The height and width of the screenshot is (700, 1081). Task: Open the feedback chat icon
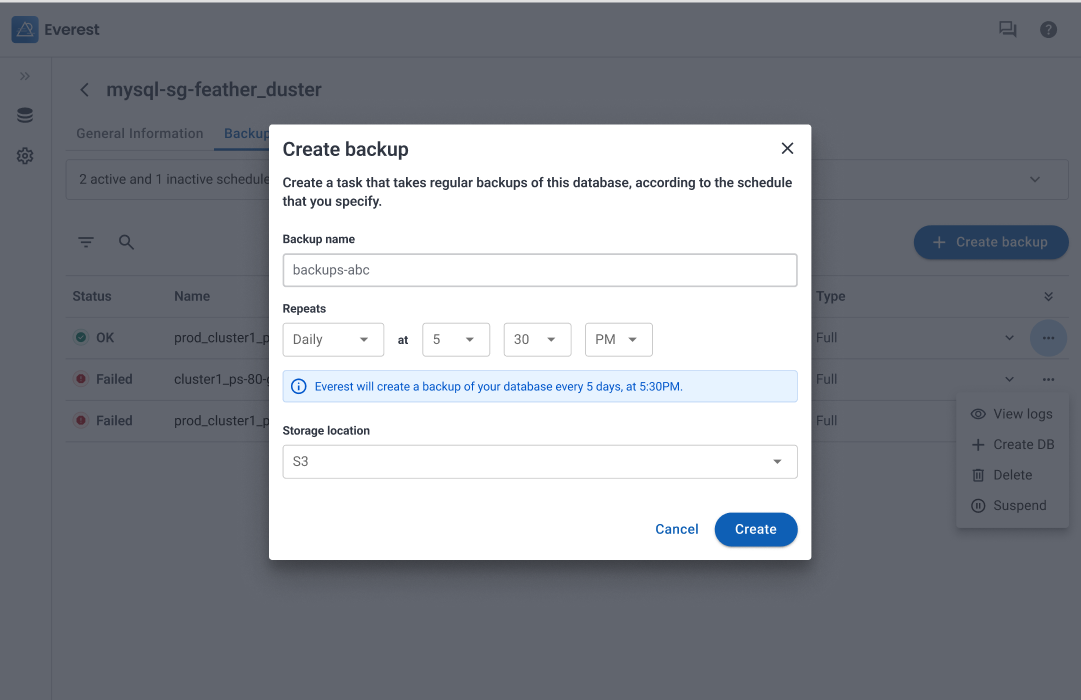1007,30
